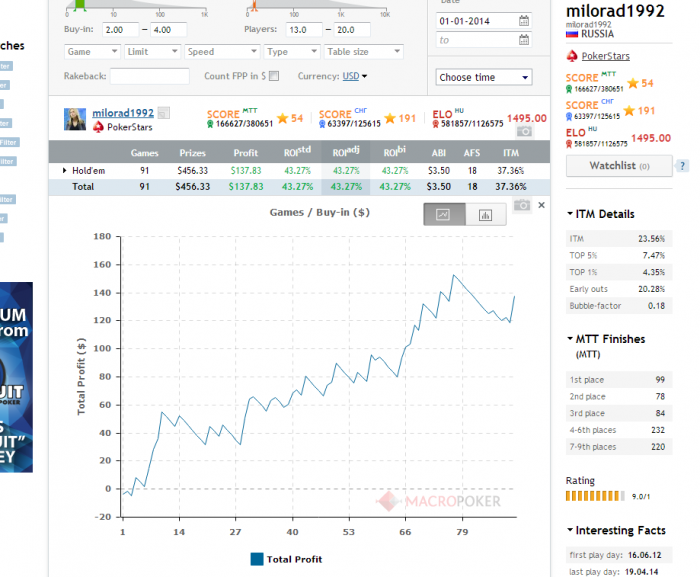700x577 pixels.
Task: Select the ROI std column header
Action: [297, 152]
